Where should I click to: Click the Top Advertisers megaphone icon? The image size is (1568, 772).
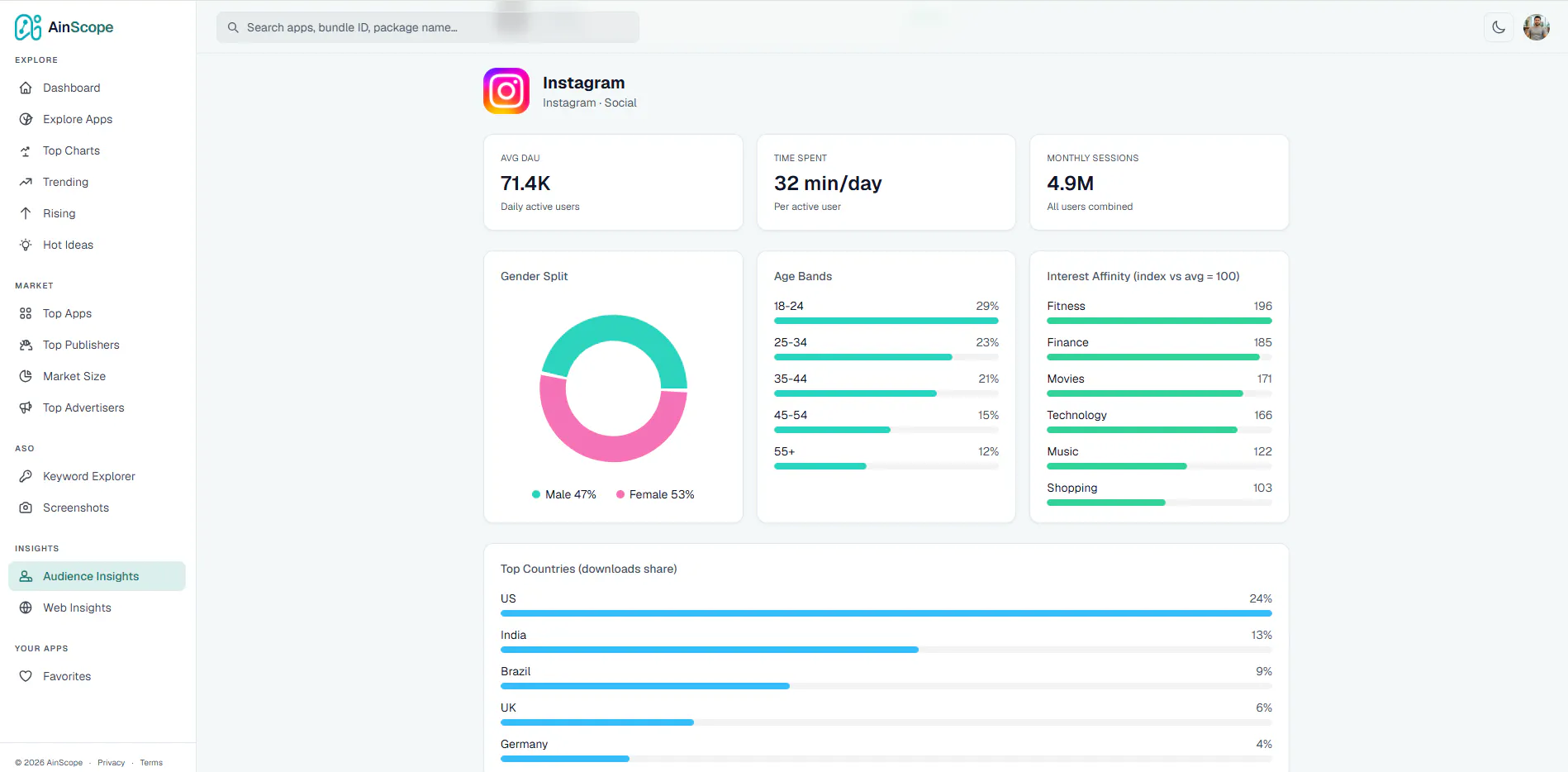pos(26,407)
